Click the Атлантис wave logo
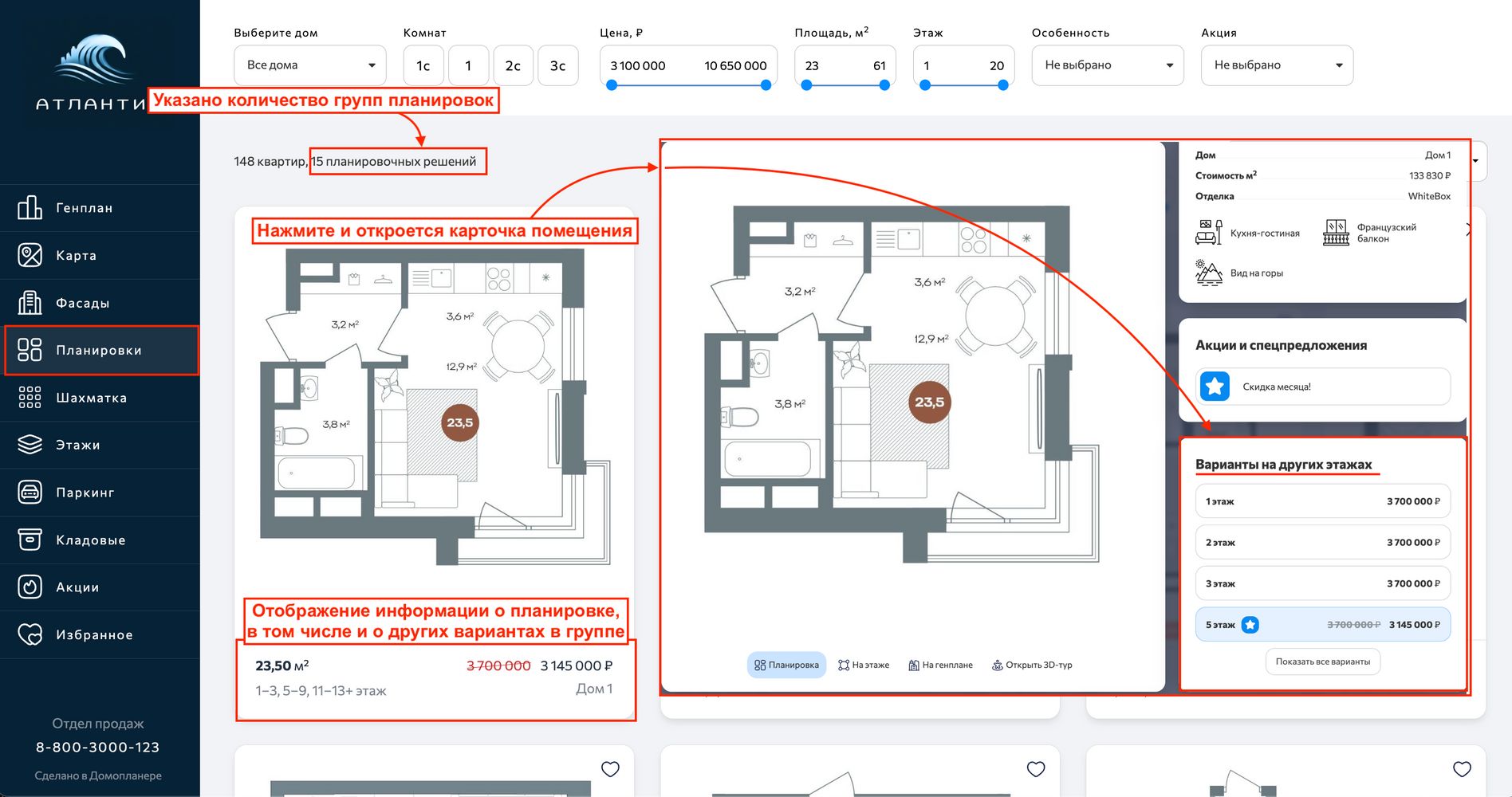 coord(93,59)
